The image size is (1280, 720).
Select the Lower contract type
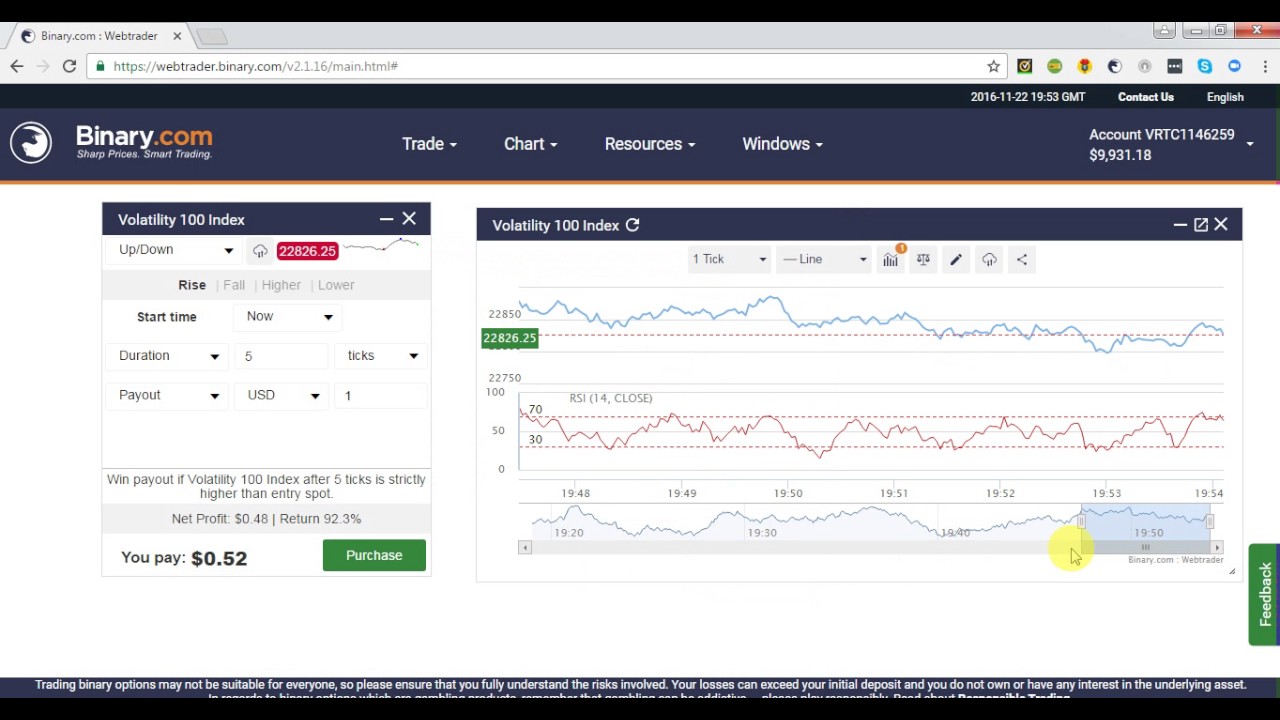coord(336,285)
